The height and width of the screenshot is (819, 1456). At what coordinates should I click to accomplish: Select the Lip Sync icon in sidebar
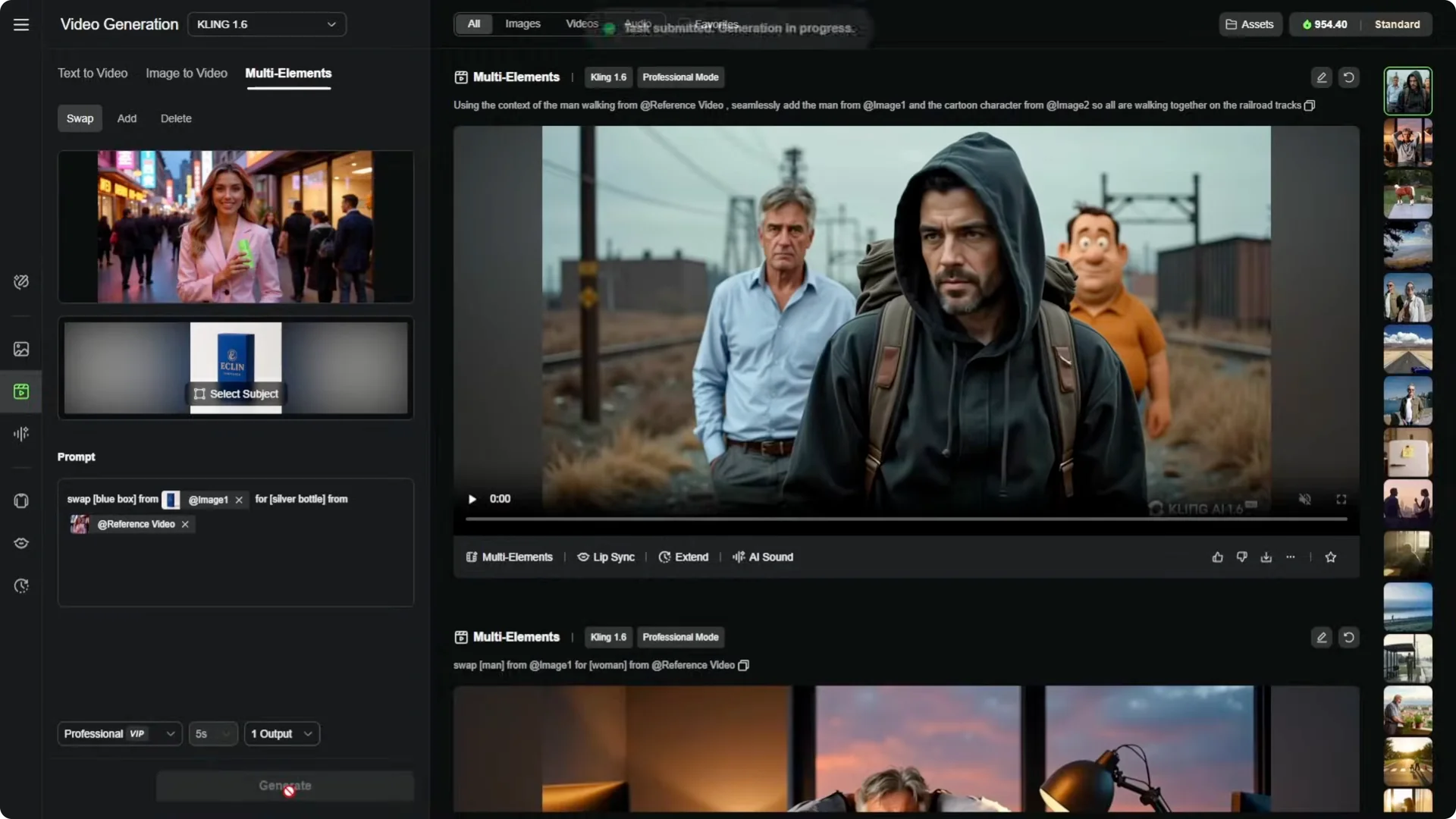pos(20,543)
